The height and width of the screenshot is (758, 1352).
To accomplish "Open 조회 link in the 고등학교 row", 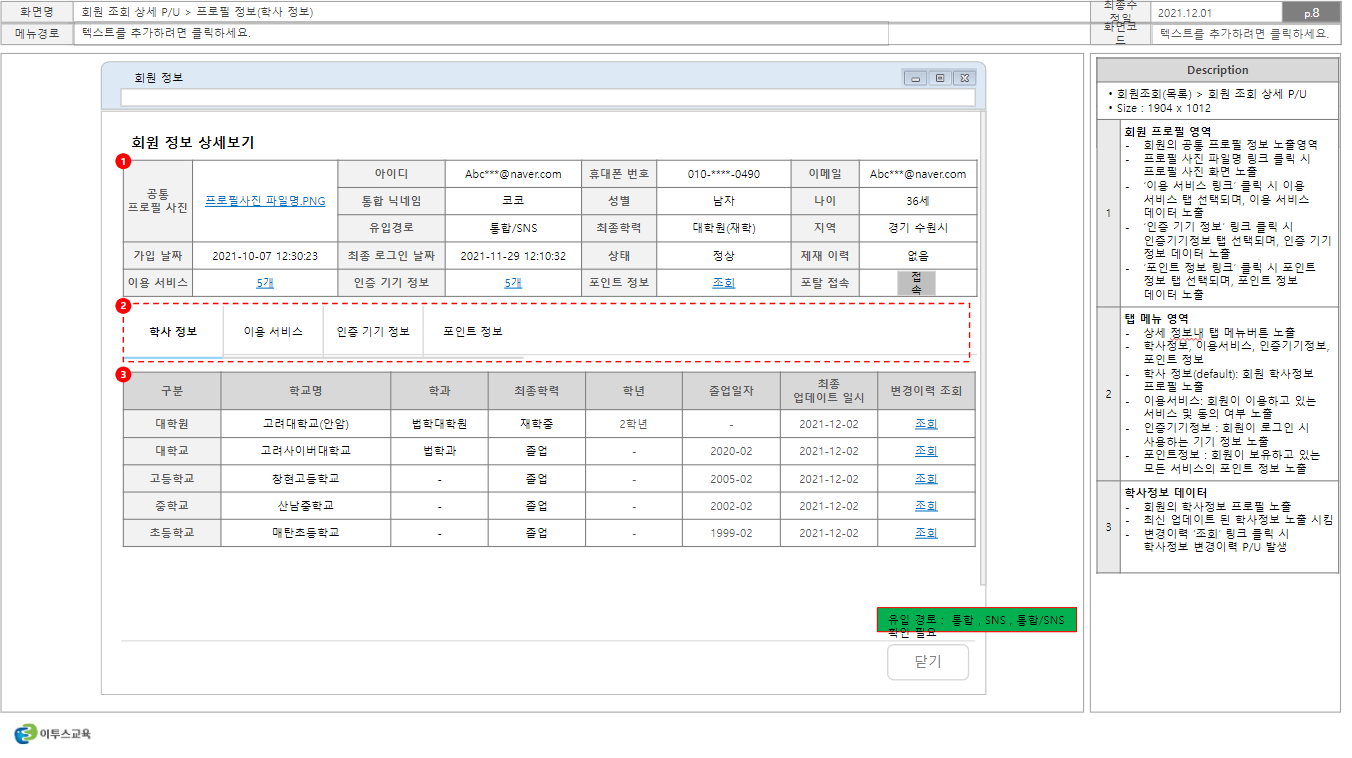I will (926, 479).
